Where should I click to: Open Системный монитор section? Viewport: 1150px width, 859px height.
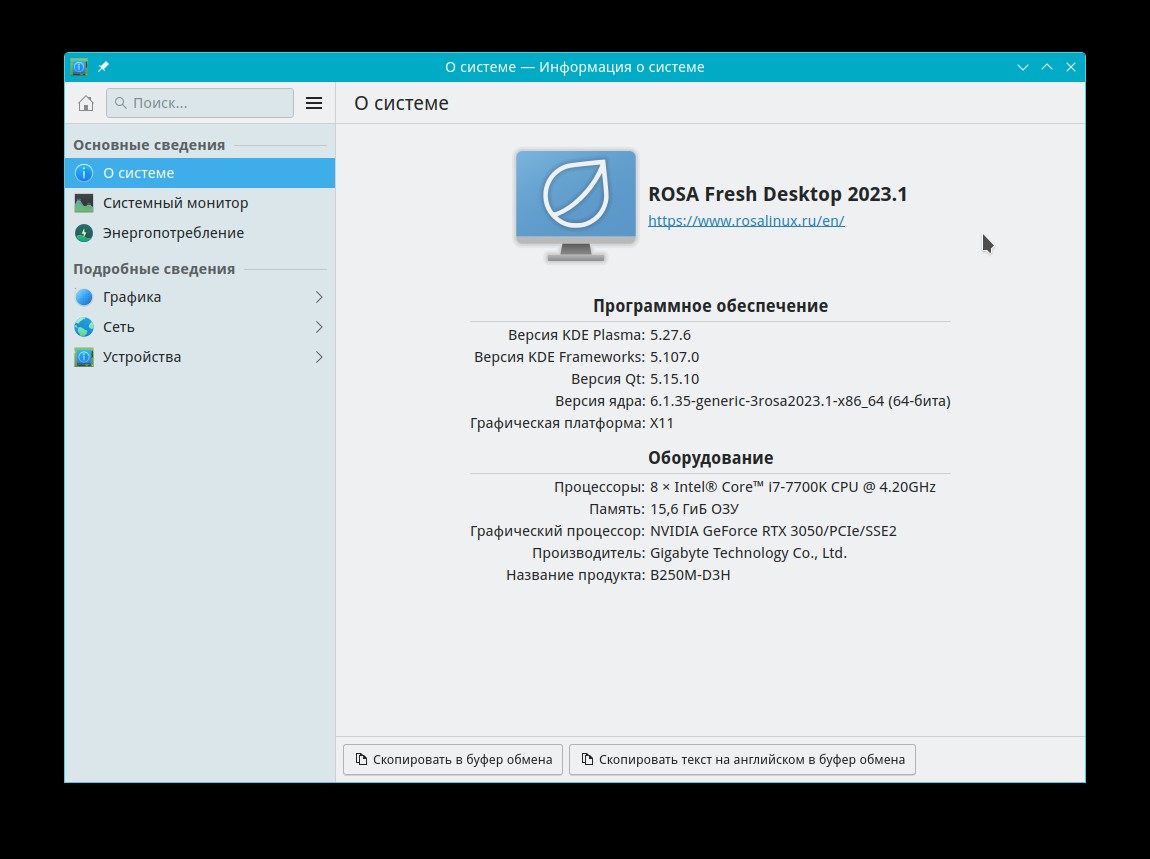click(199, 203)
